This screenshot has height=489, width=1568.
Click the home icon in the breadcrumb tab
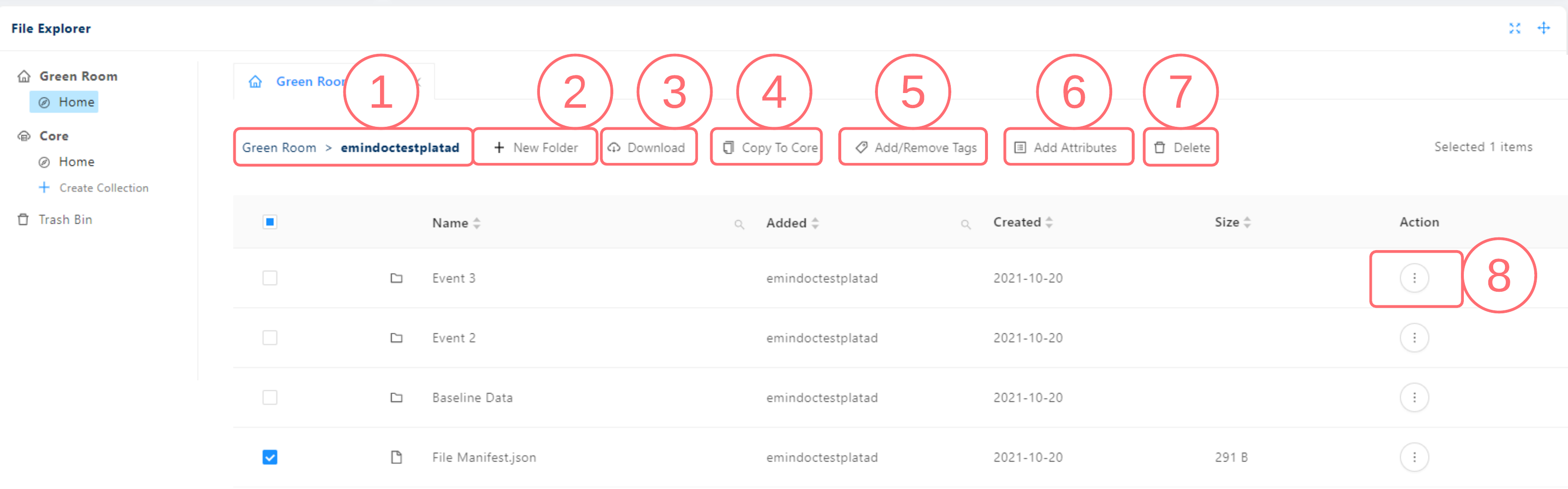pos(255,81)
